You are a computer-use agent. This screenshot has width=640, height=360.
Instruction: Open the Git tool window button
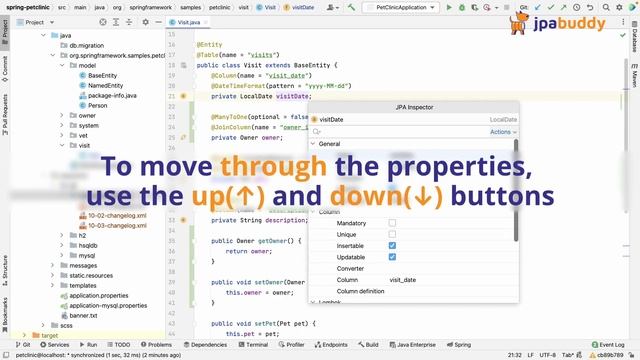23,345
